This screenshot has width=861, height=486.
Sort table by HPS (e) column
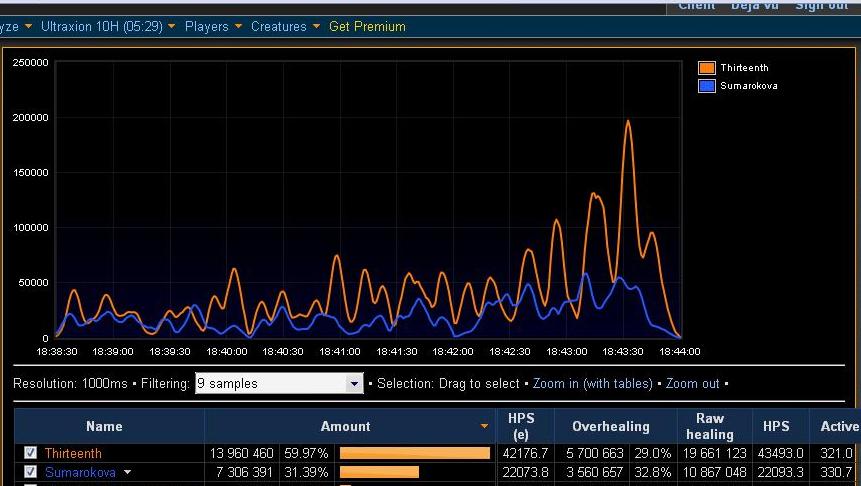[x=521, y=426]
